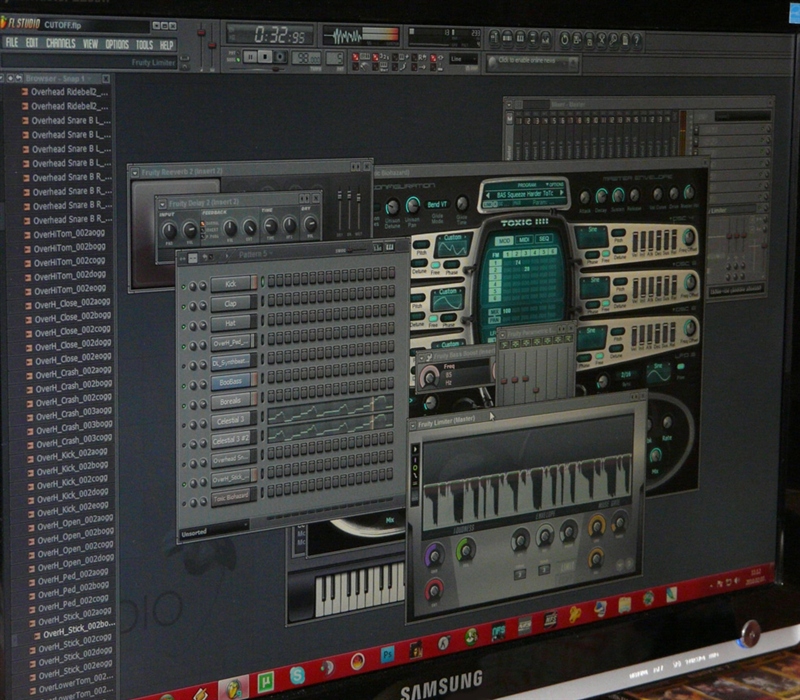Screen dimensions: 800x700
Task: Click the uTorrent icon in the taskbar
Action: (x=266, y=681)
